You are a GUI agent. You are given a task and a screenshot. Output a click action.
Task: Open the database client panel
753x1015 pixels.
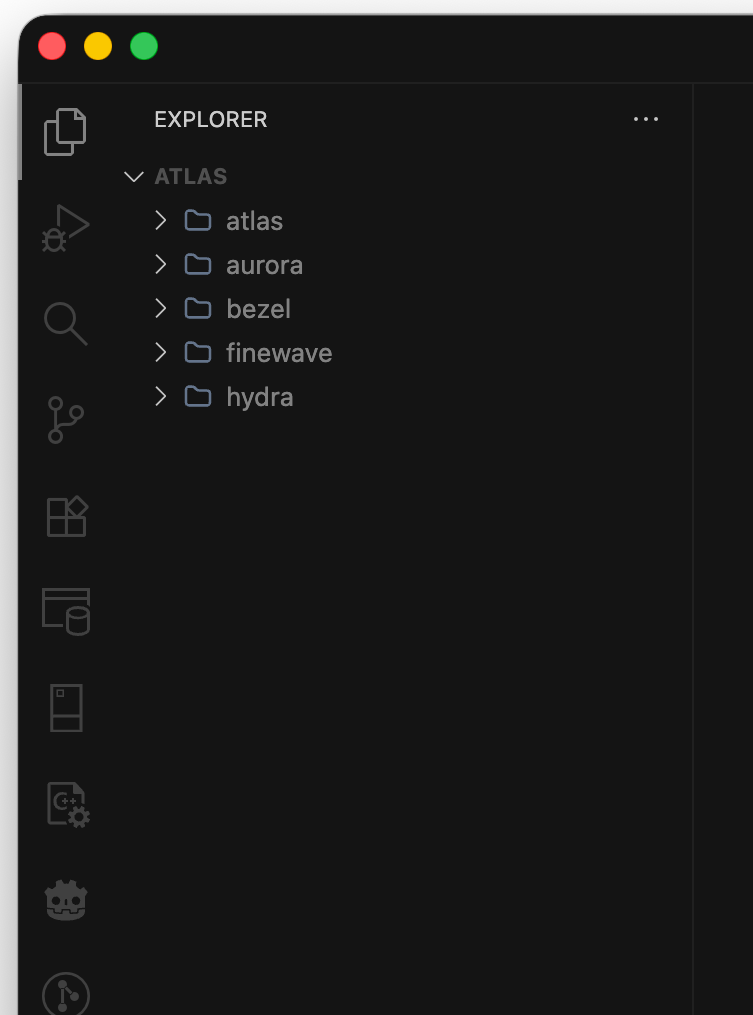point(65,612)
